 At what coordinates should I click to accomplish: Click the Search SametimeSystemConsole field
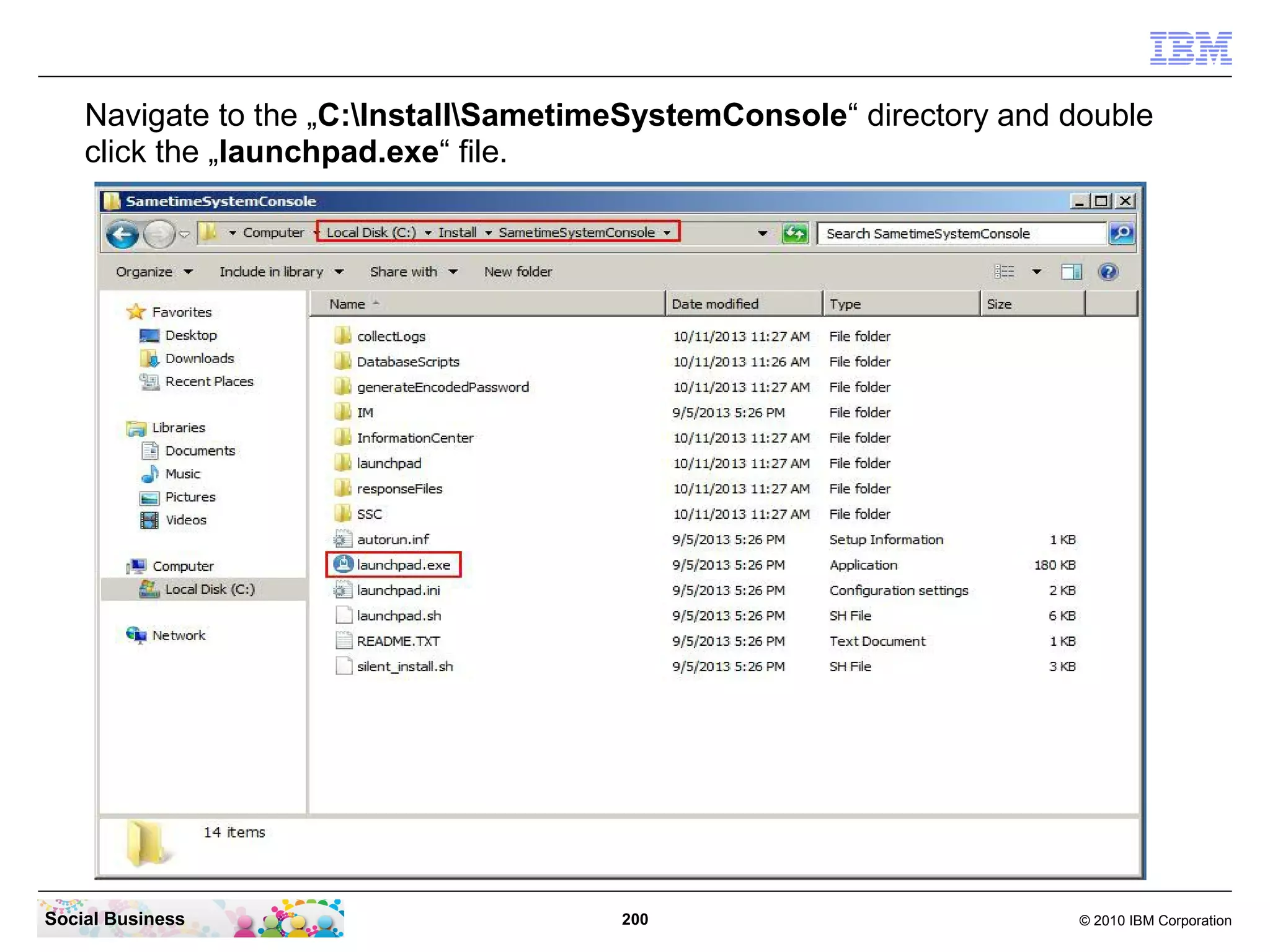[962, 234]
